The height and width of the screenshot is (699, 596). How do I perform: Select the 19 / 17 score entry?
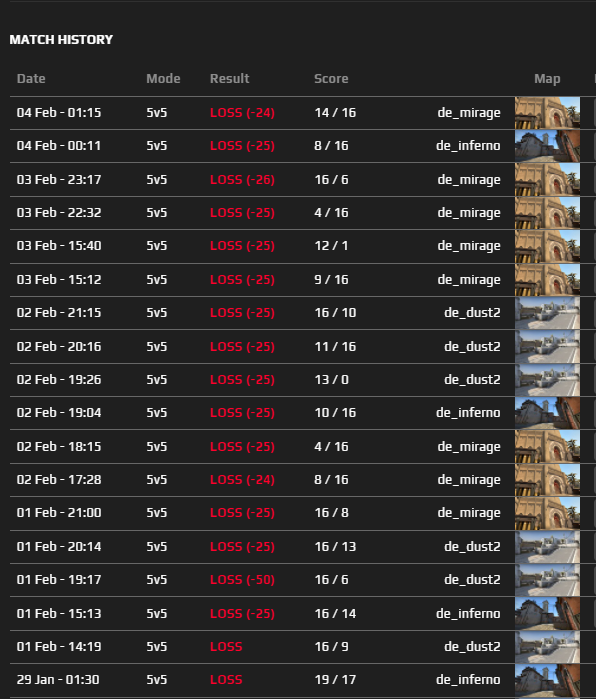pos(335,680)
